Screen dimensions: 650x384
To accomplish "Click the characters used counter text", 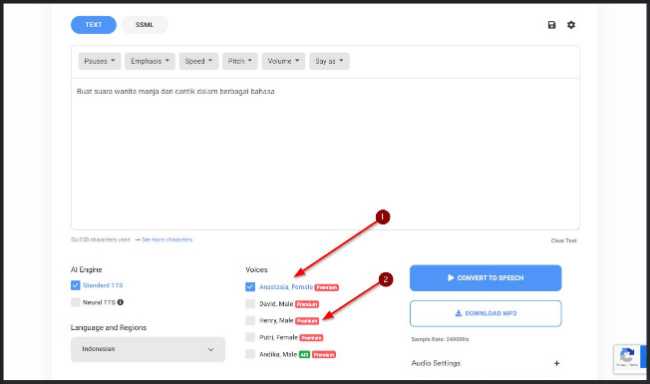I will tap(101, 240).
